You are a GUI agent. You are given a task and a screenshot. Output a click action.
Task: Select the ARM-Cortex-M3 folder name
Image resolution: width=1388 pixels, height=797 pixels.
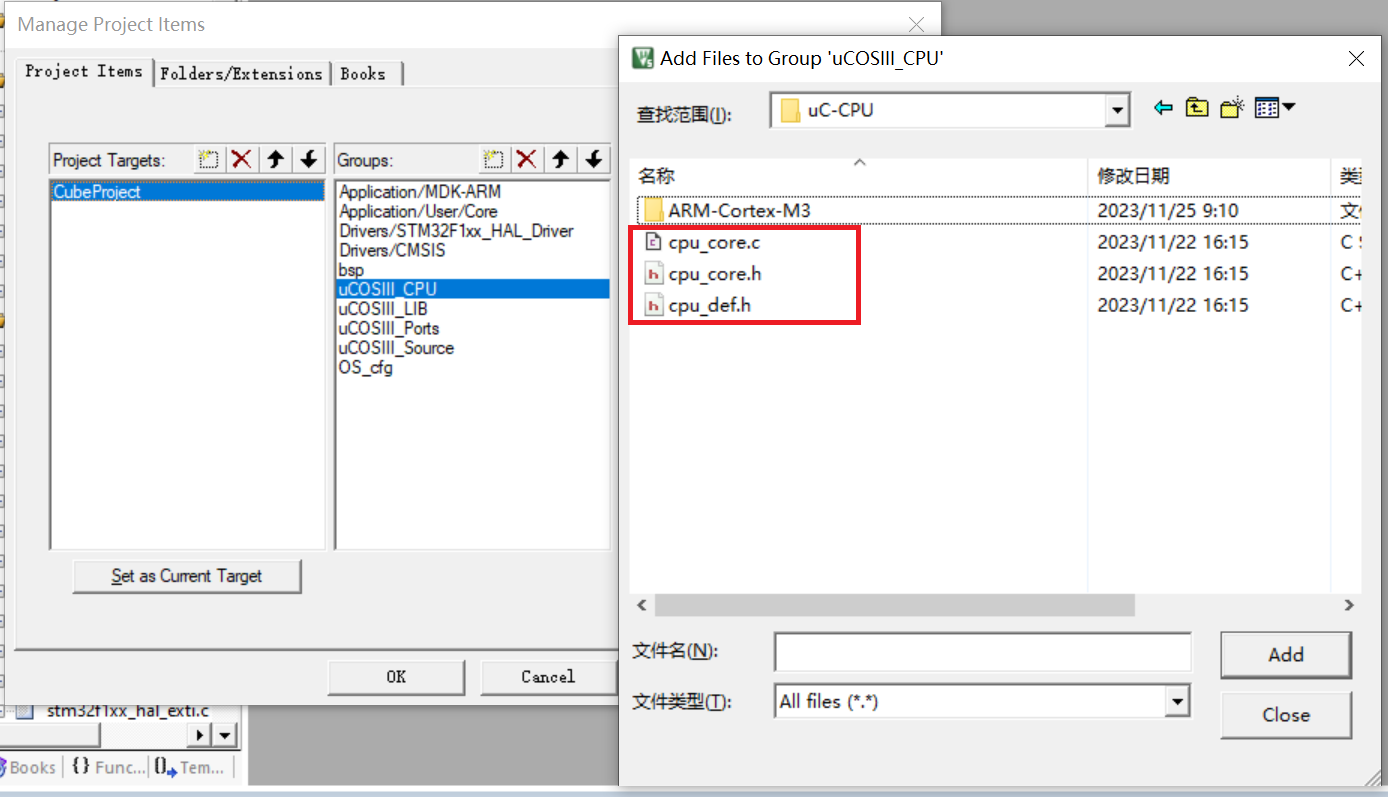coord(739,210)
